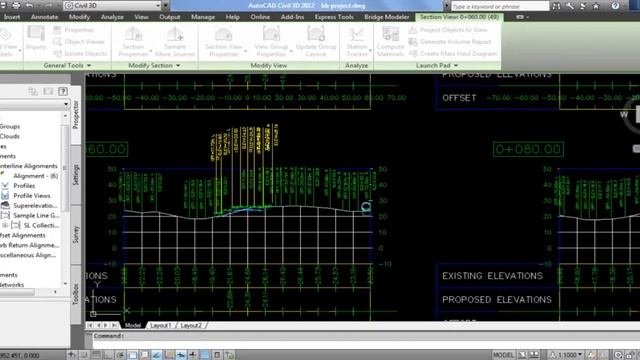Switch to the Toolbox toolspace tab
The image size is (640, 360).
tap(76, 294)
